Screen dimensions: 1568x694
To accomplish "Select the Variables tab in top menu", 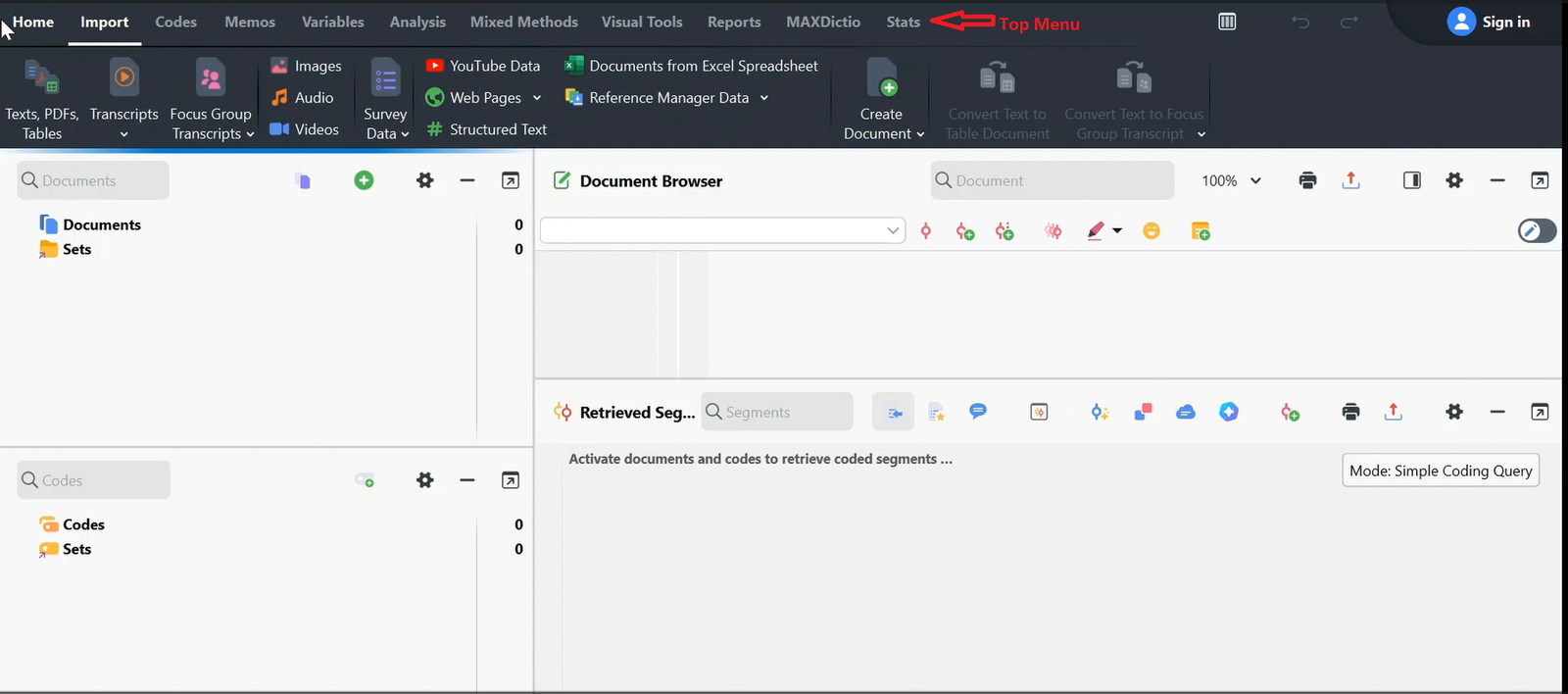I will coord(332,22).
